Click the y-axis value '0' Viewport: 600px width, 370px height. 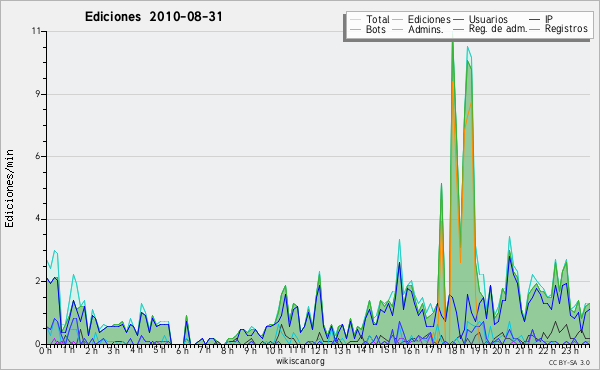point(38,344)
